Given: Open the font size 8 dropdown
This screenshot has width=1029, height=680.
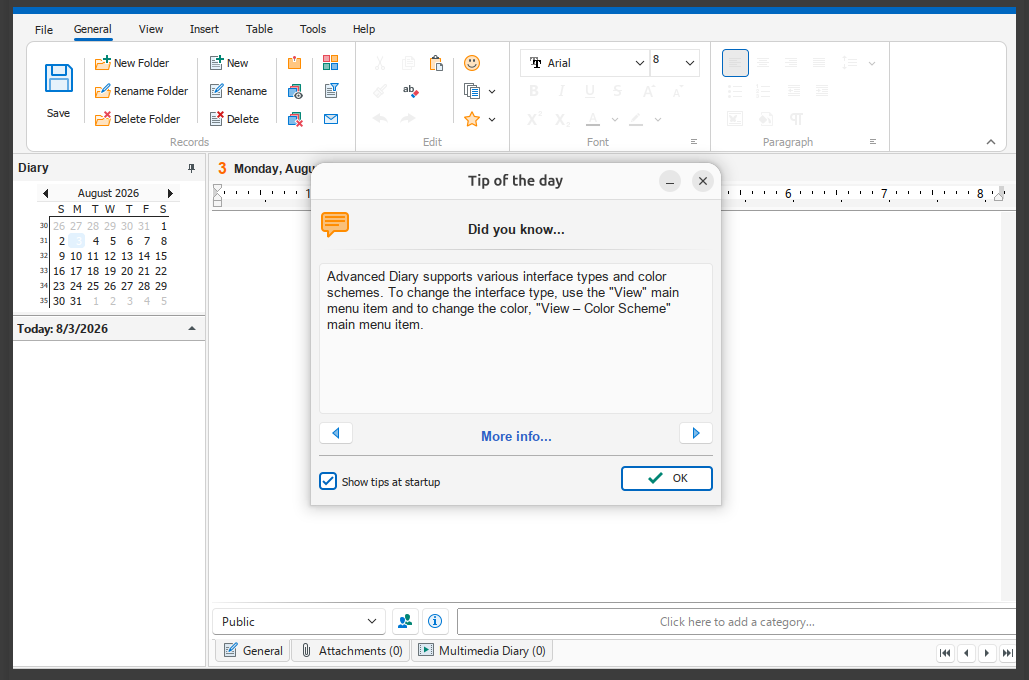Looking at the screenshot, I should (x=690, y=63).
